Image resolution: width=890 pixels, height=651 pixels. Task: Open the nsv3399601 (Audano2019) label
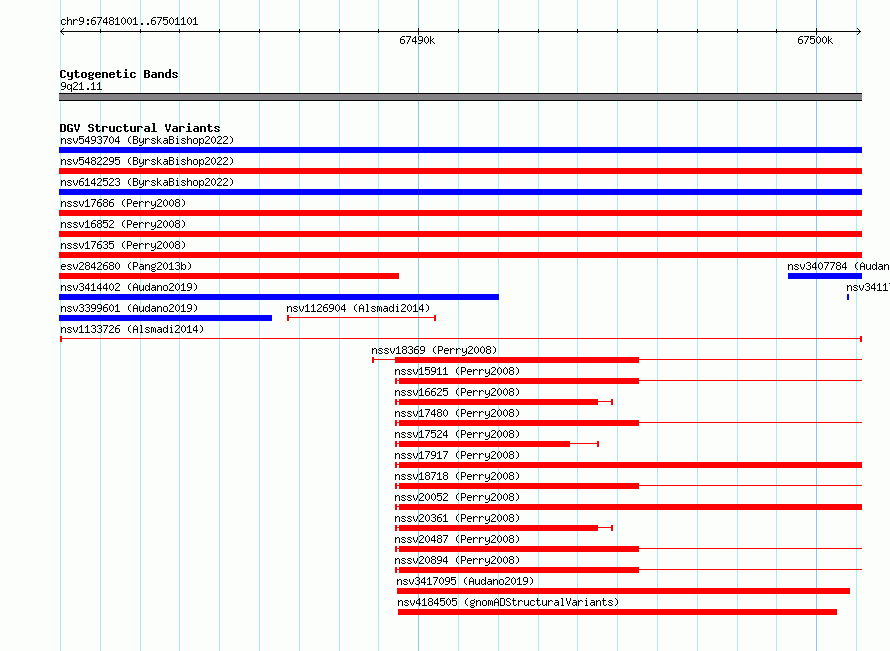(129, 308)
